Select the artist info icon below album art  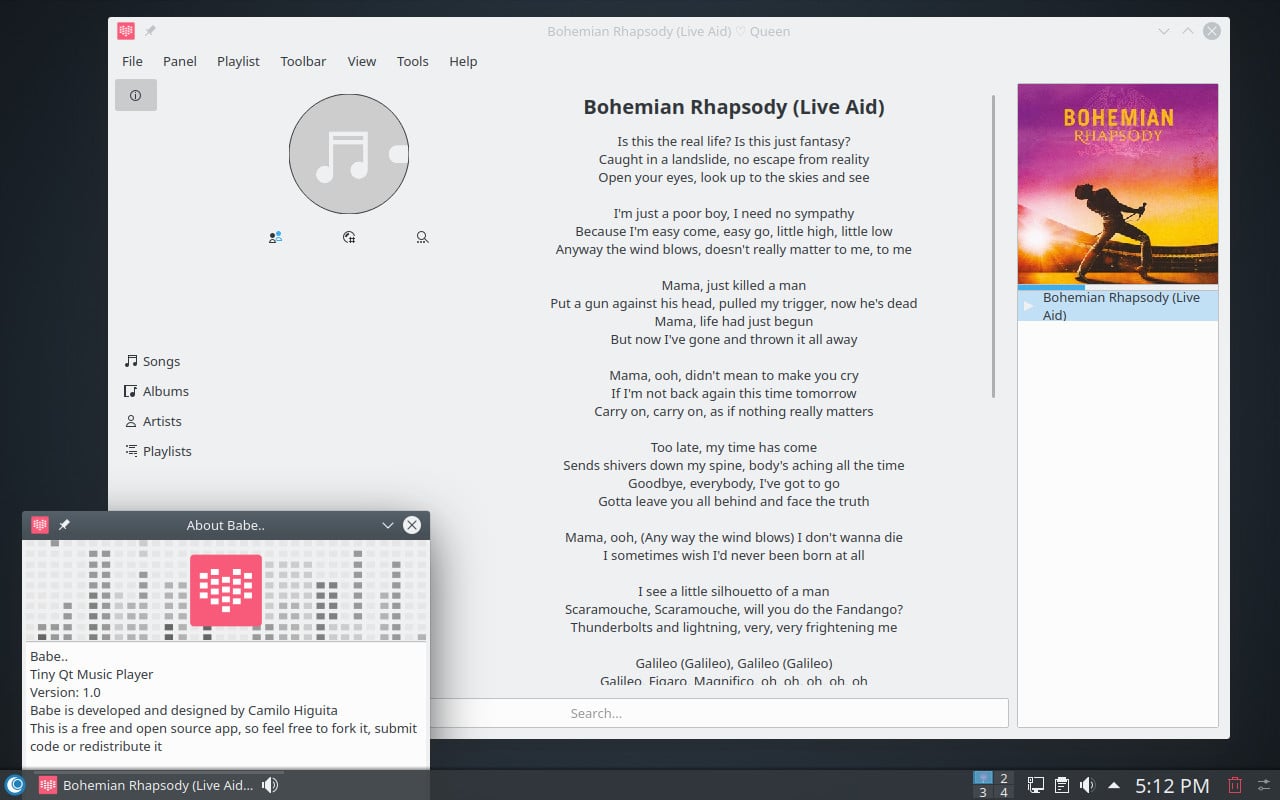(275, 237)
